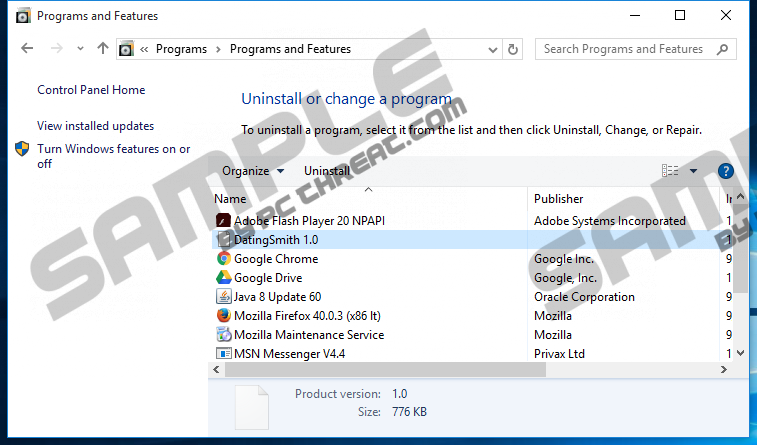The height and width of the screenshot is (445, 757).
Task: Click the Google Drive icon
Action: coord(224,278)
